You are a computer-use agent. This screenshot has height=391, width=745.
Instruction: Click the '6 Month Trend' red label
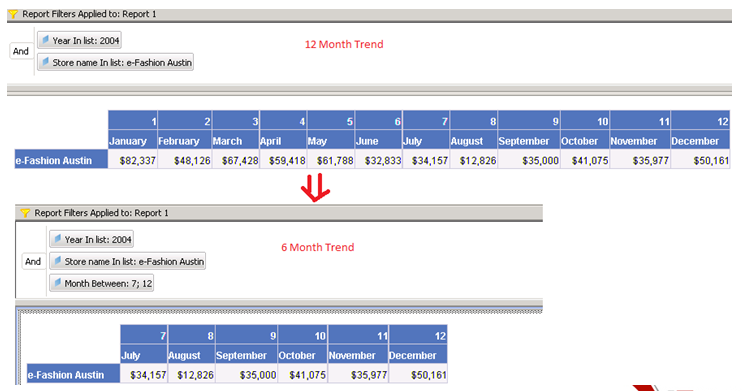[x=317, y=247]
